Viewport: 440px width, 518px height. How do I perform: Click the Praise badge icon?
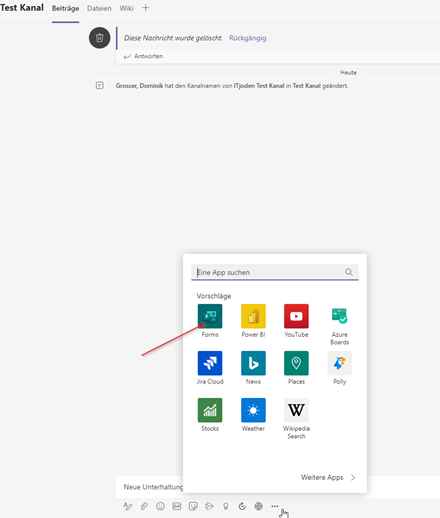coord(226,506)
